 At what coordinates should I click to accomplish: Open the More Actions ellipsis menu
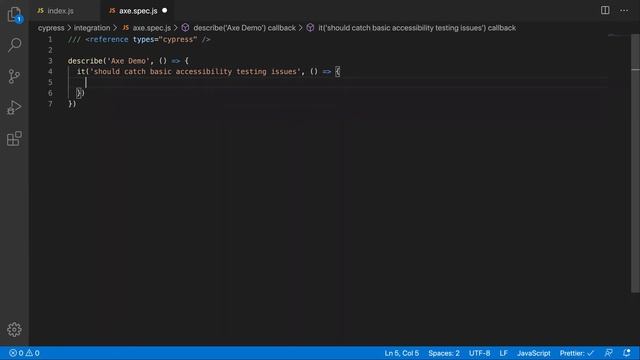624,10
